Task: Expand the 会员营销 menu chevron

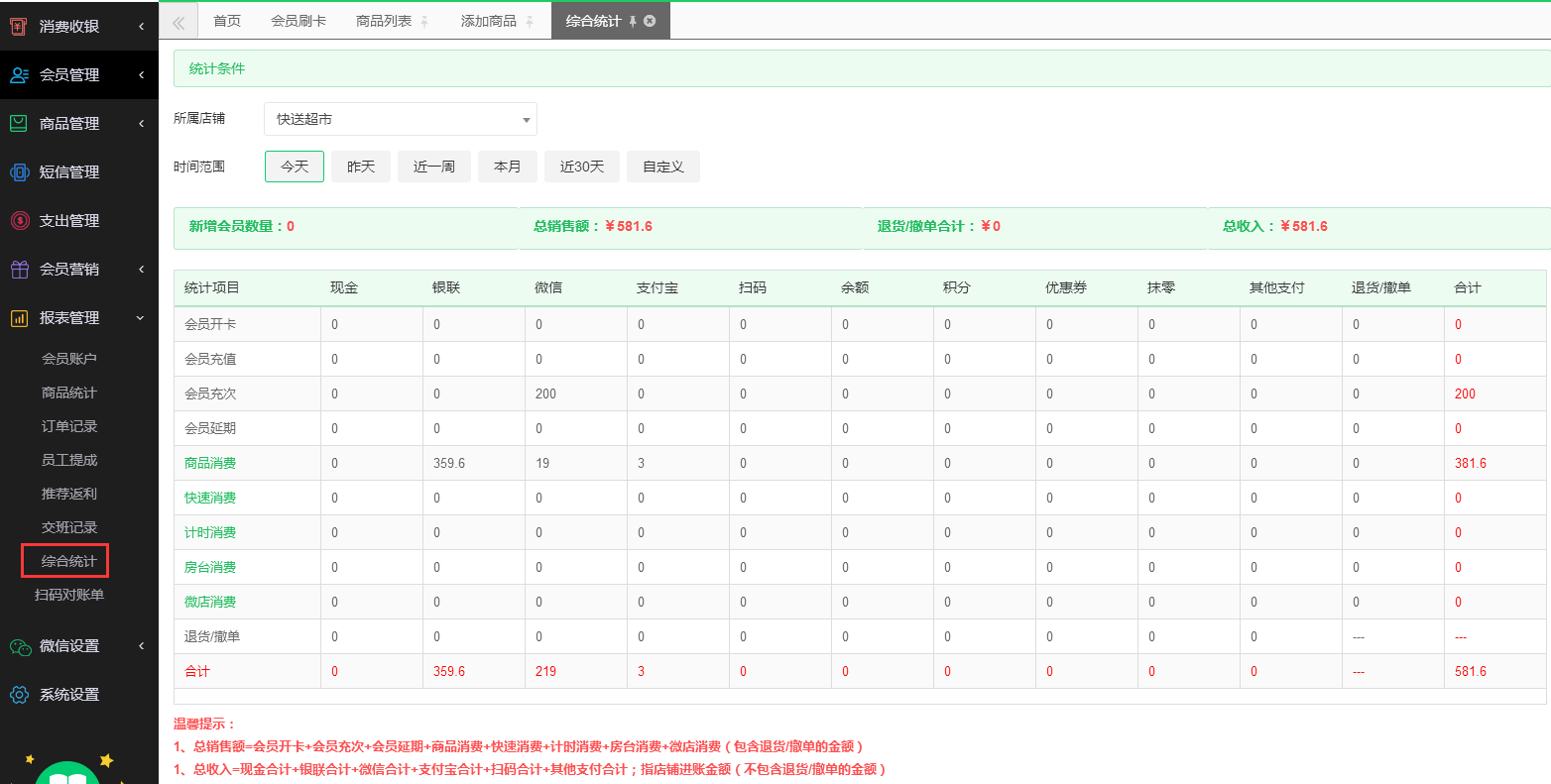Action: 142,270
